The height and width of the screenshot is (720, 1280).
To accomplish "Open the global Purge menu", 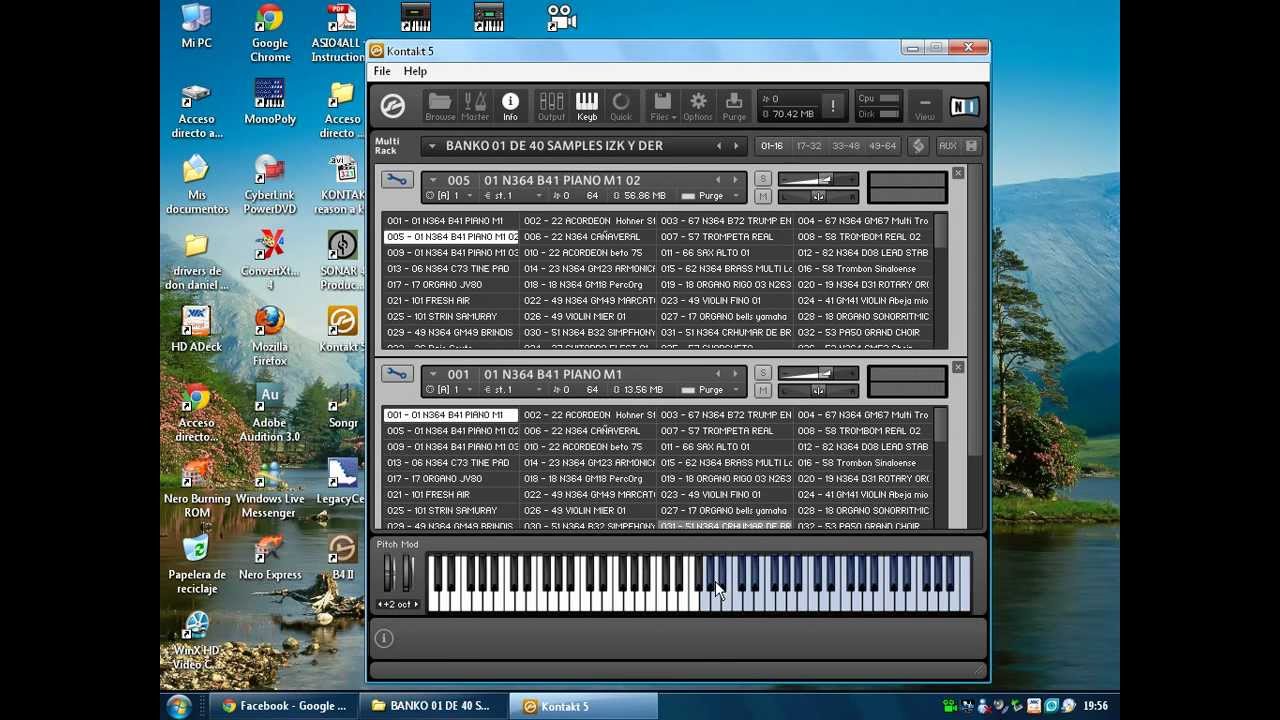I will (x=734, y=106).
